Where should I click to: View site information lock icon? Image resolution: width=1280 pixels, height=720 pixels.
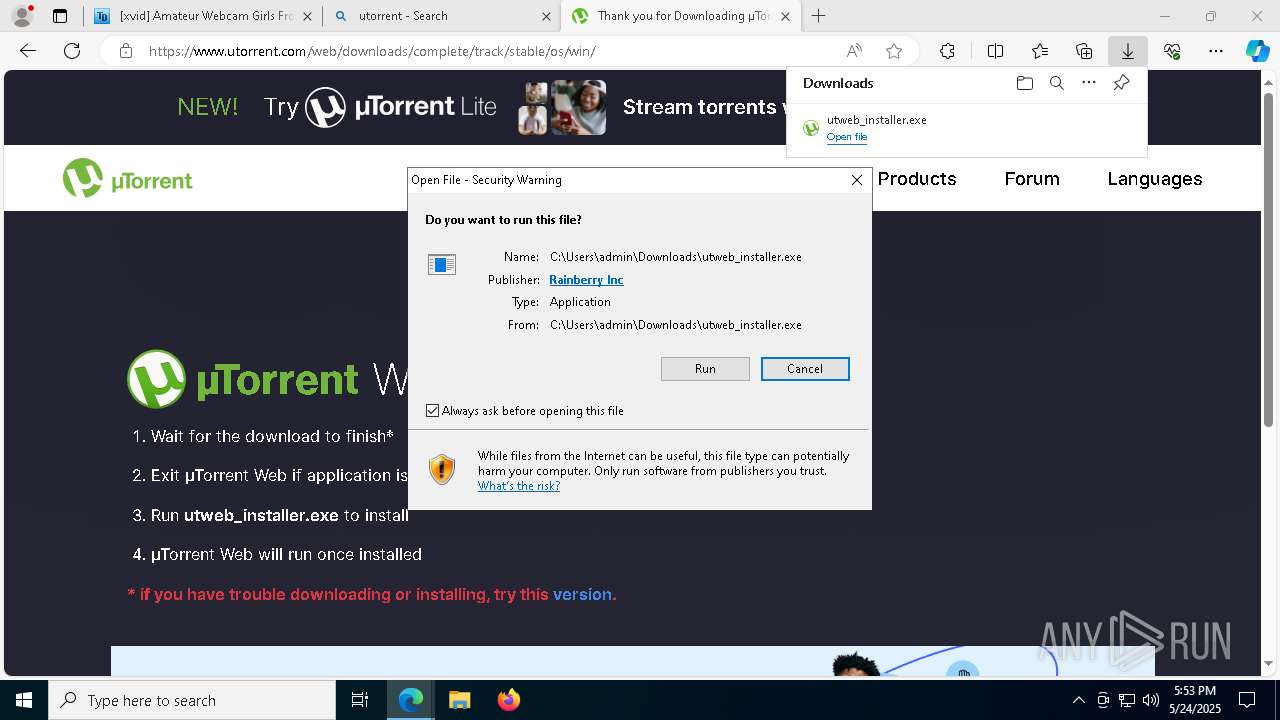tap(126, 51)
